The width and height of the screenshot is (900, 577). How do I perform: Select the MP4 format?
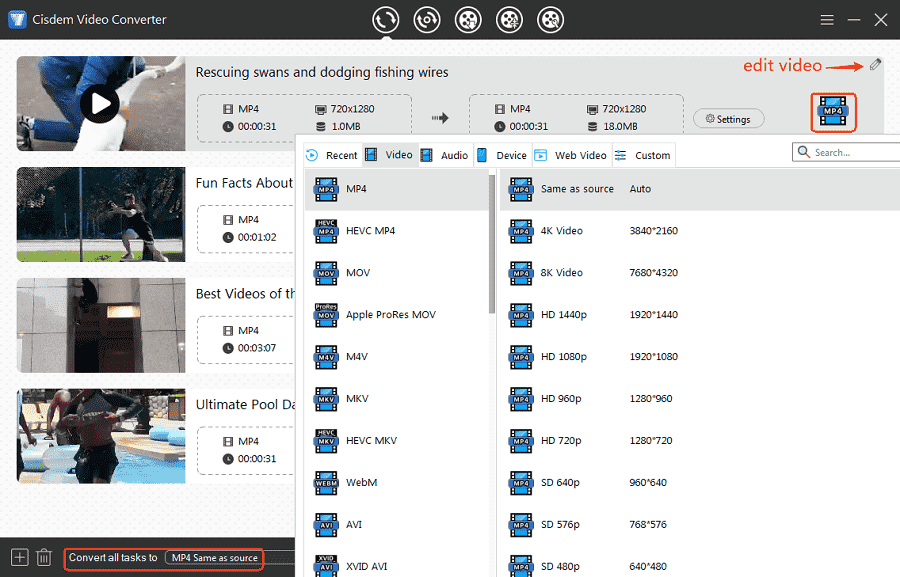click(397, 189)
